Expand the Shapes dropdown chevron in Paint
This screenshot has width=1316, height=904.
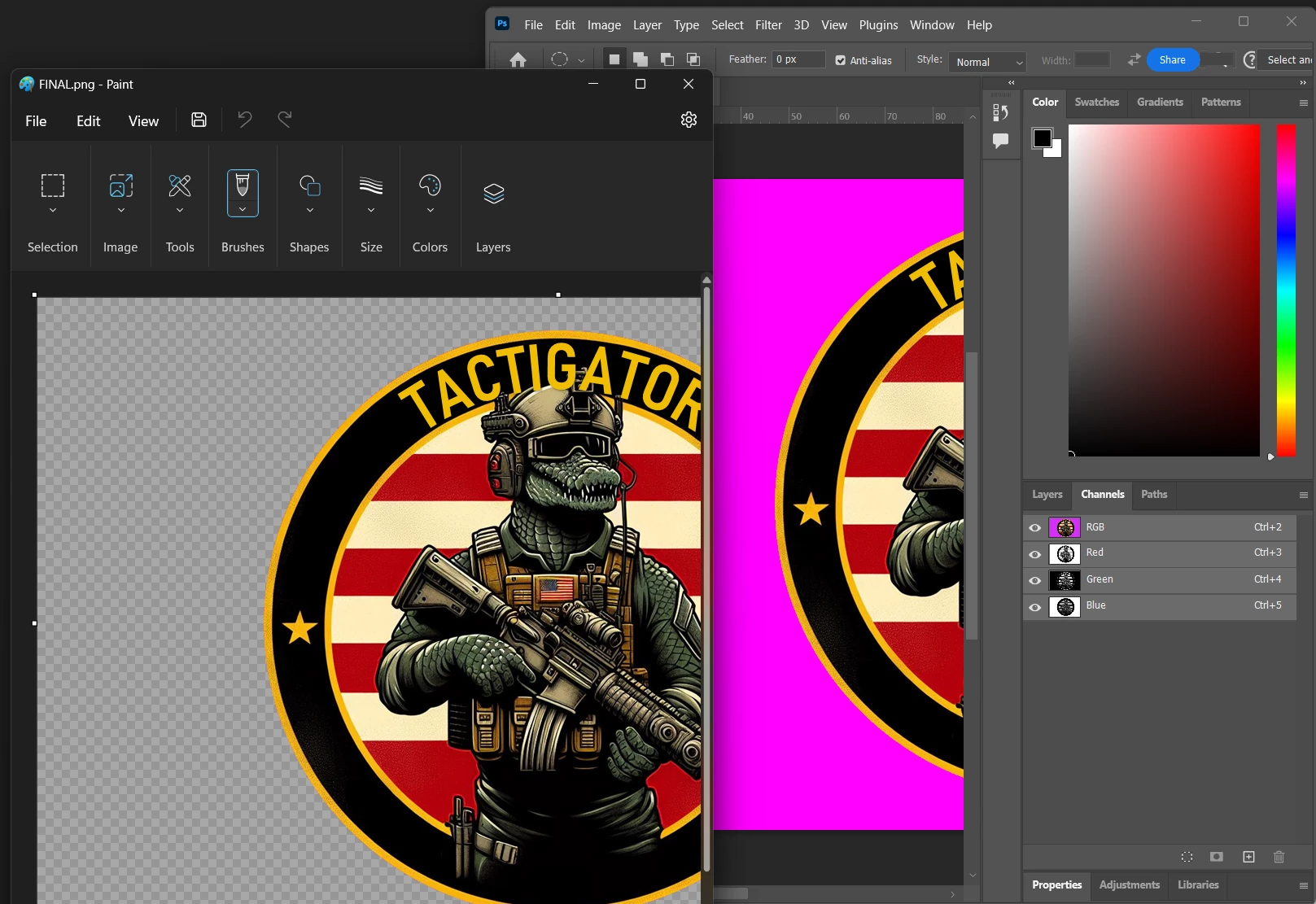point(309,210)
